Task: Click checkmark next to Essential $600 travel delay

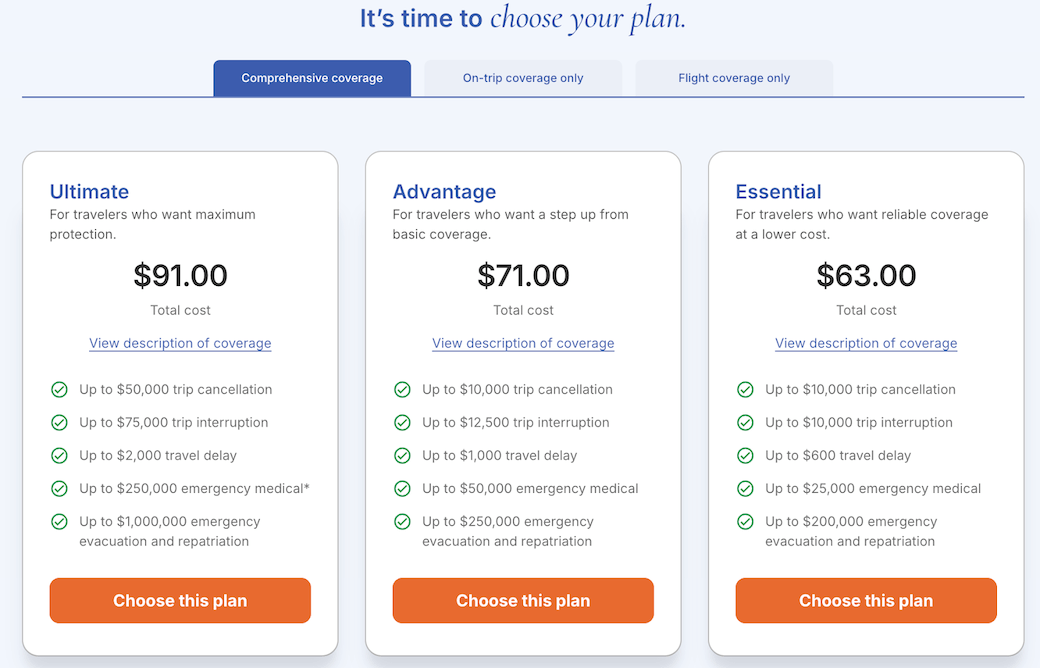Action: [745, 455]
